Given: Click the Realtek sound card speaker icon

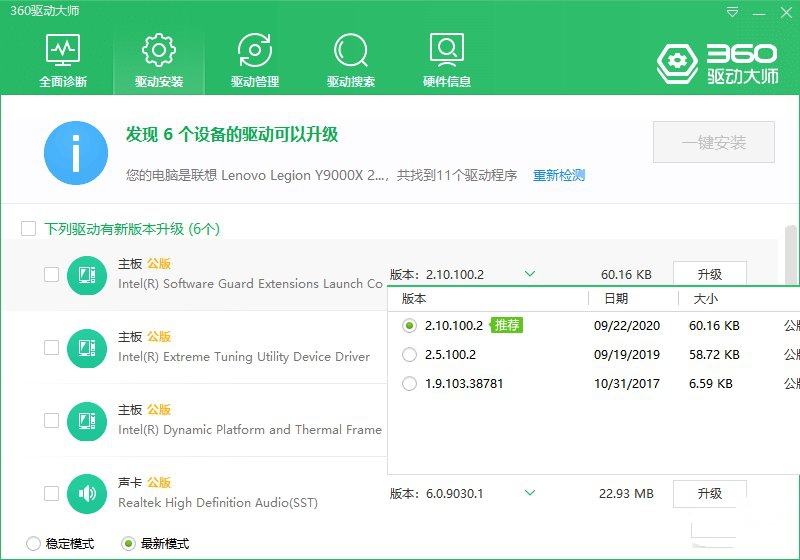Looking at the screenshot, I should (x=87, y=493).
